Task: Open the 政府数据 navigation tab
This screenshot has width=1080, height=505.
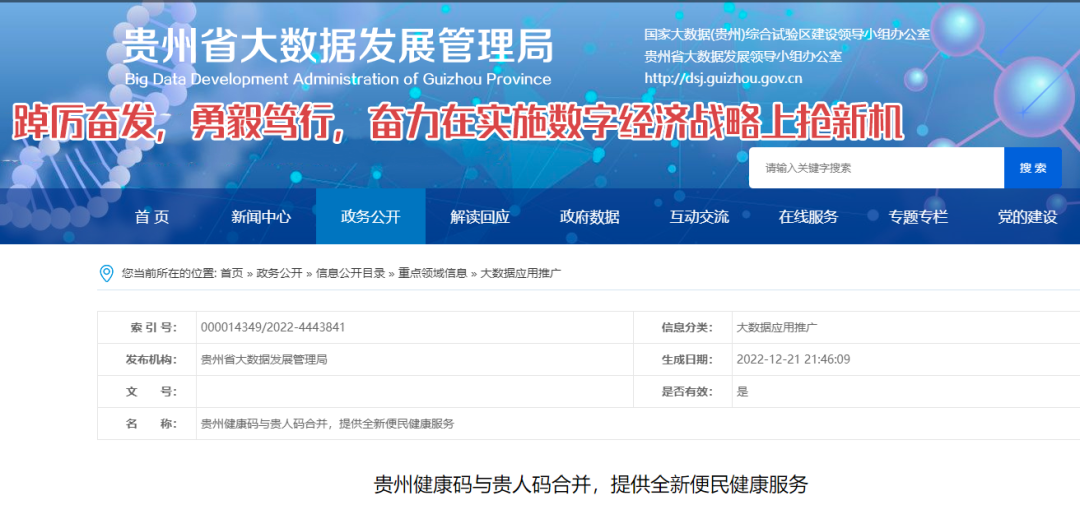Action: click(x=590, y=217)
